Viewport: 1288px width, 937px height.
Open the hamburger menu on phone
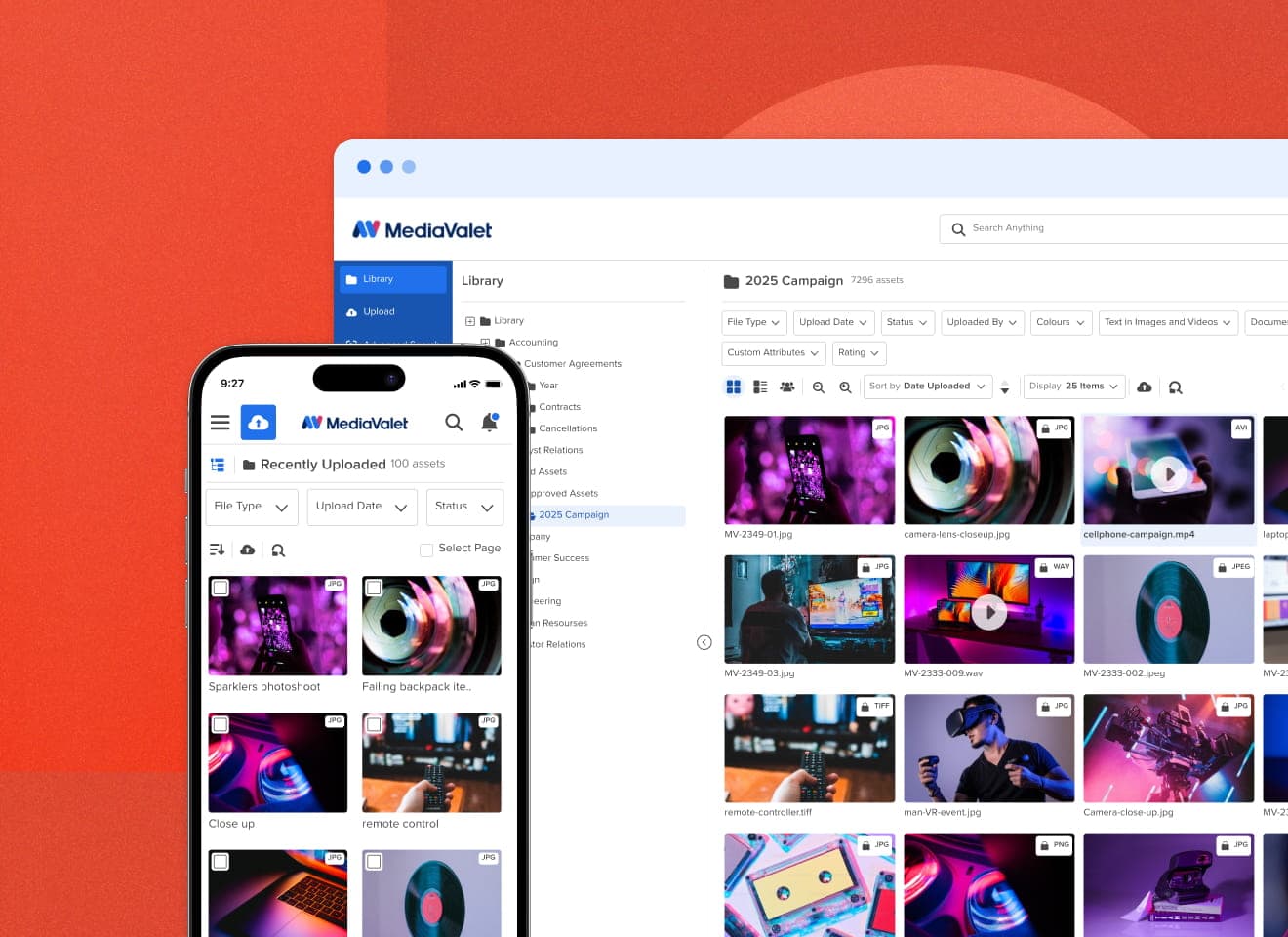point(221,423)
